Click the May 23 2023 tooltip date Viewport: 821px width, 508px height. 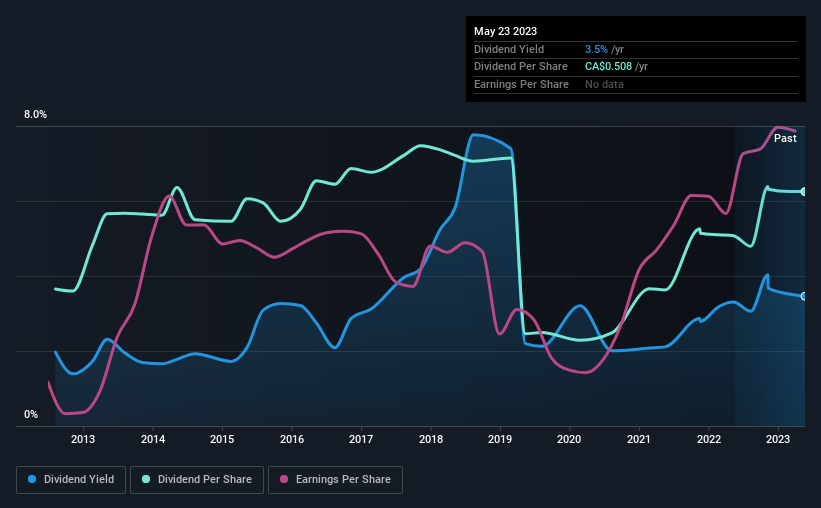point(505,31)
